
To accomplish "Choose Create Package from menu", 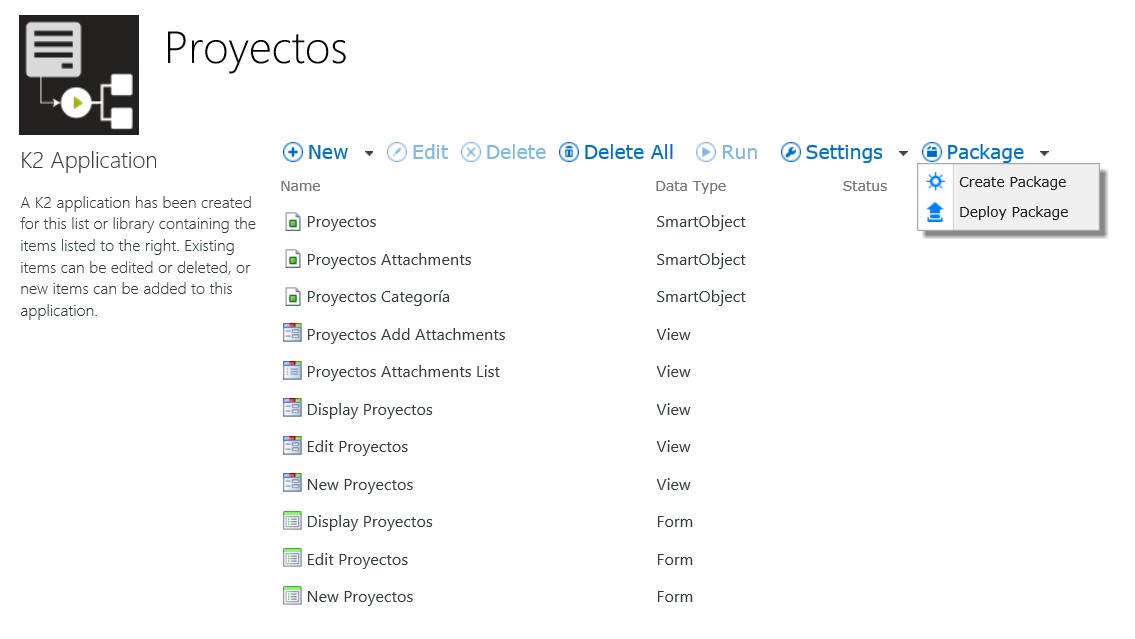I will [1012, 182].
